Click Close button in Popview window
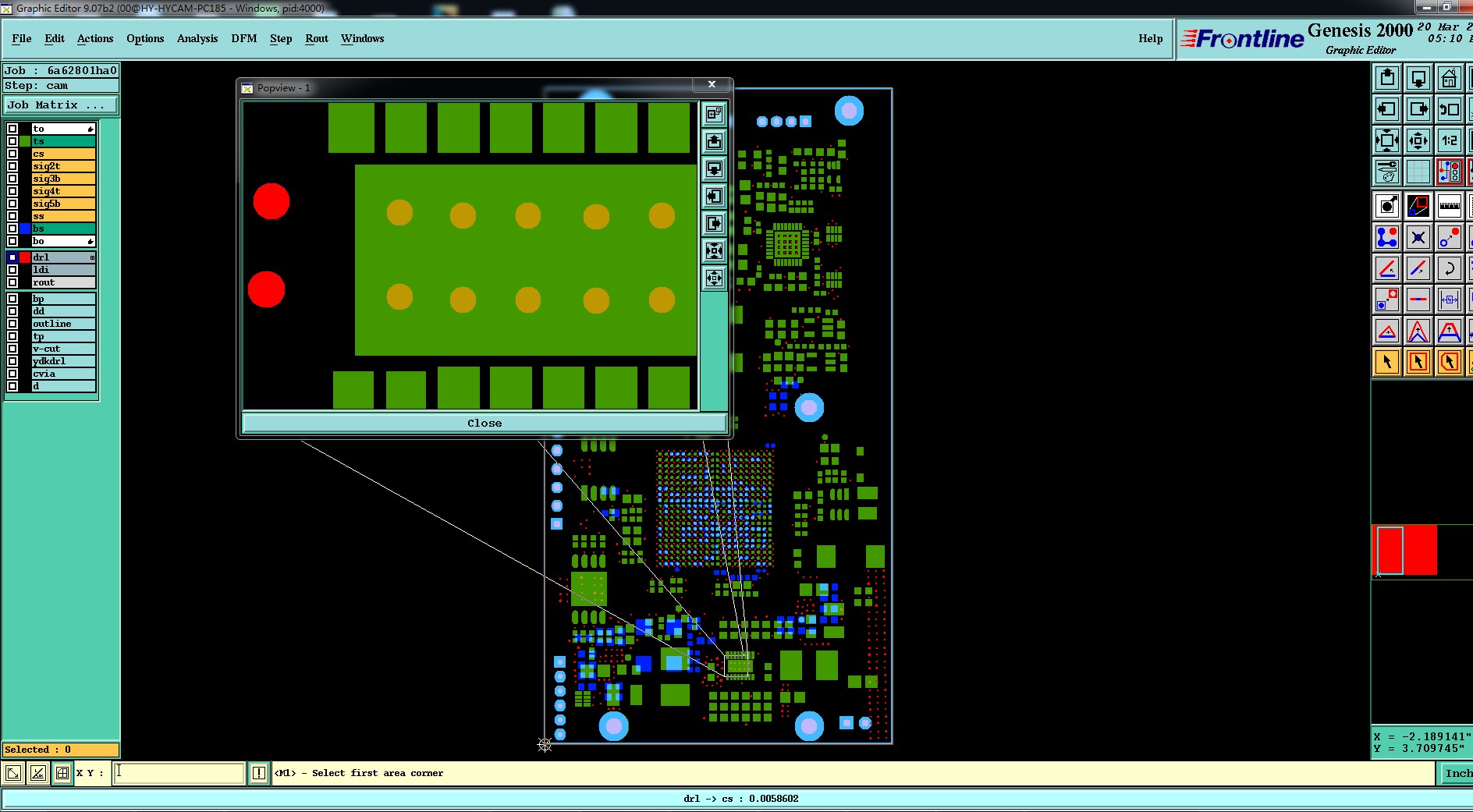The image size is (1473, 812). click(484, 423)
